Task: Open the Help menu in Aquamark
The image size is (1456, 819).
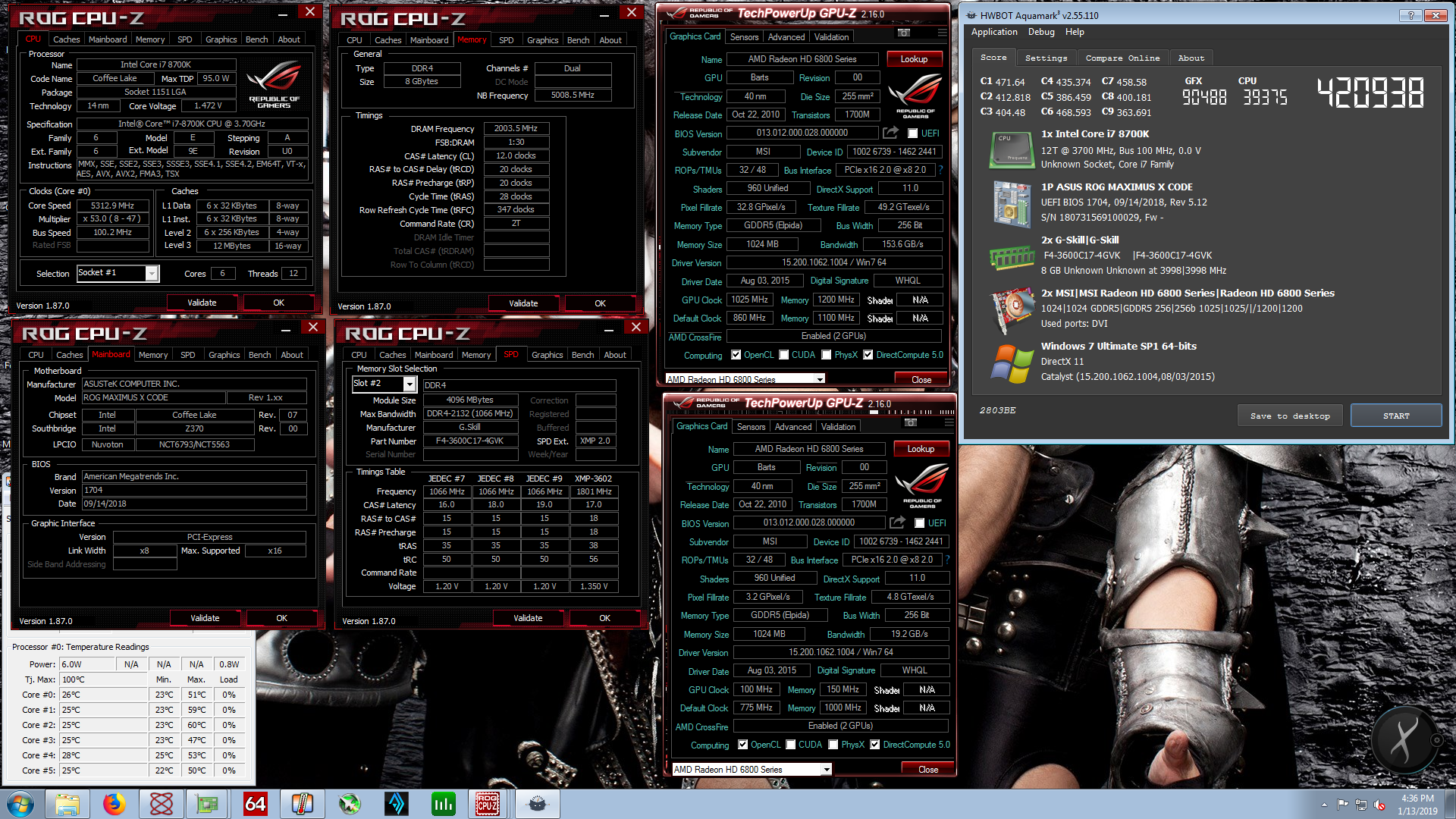Action: [1075, 32]
